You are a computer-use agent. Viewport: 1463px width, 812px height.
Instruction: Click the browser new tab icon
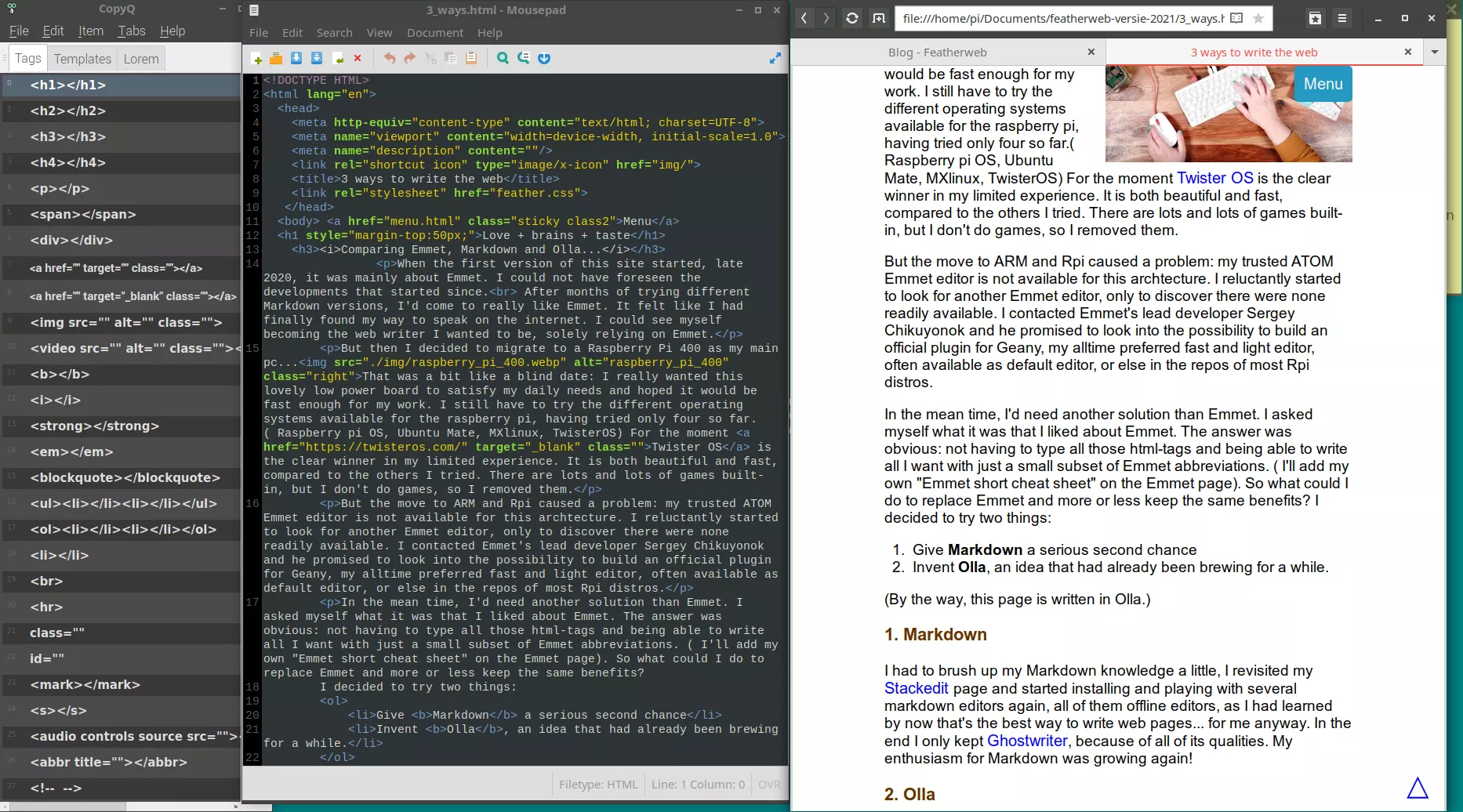point(879,18)
